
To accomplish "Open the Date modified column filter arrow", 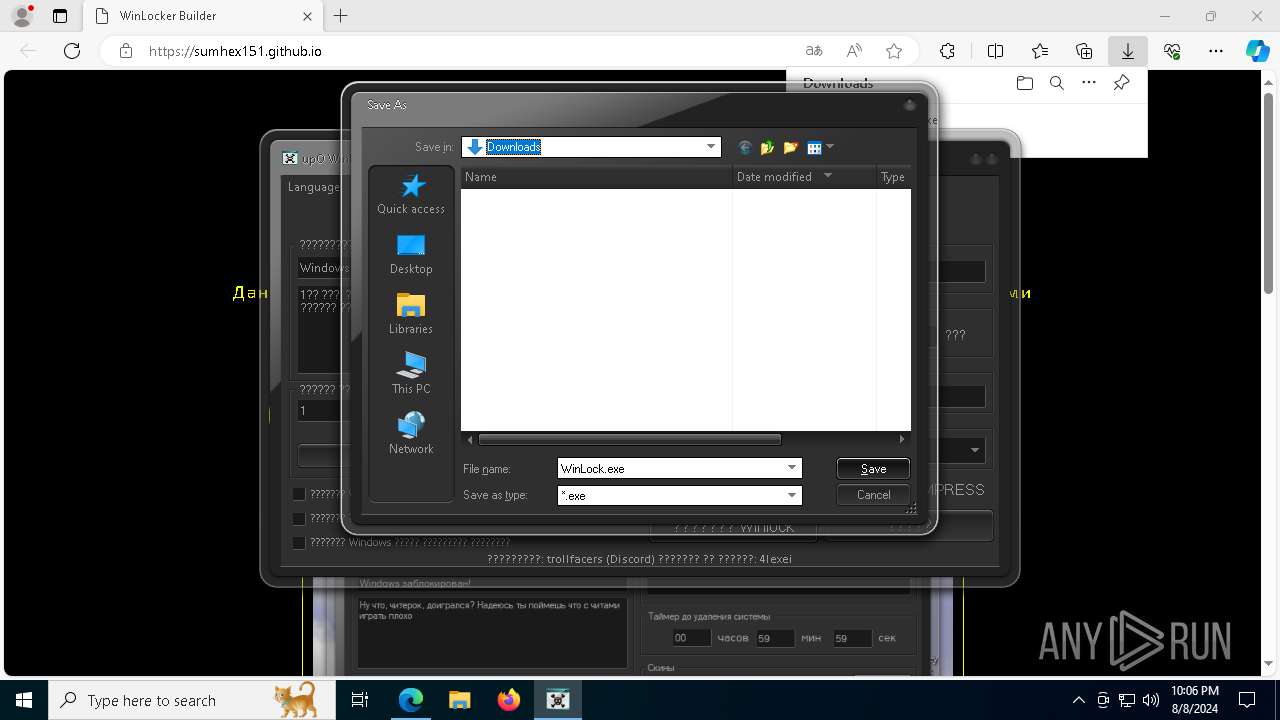I will point(828,177).
